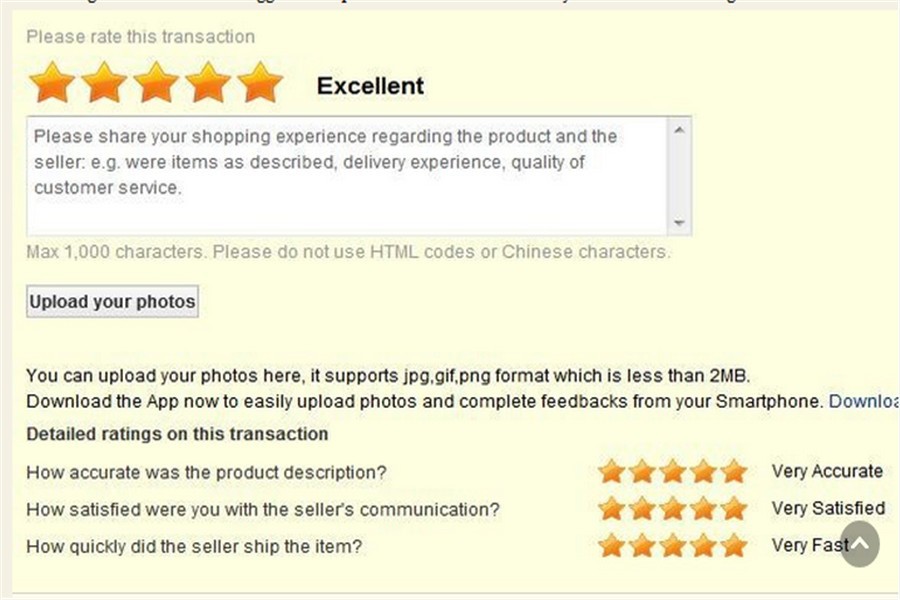The width and height of the screenshot is (900, 600).
Task: Give shipping speed five stars
Action: pyautogui.click(x=734, y=546)
